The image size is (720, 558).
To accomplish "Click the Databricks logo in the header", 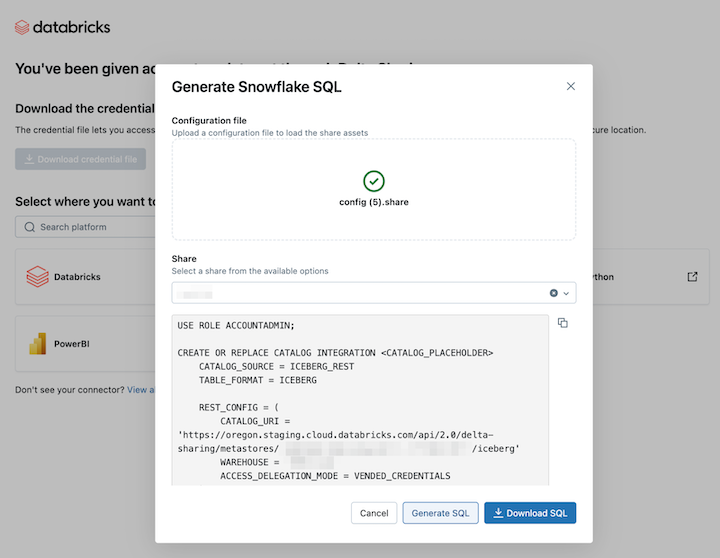I will pos(62,27).
